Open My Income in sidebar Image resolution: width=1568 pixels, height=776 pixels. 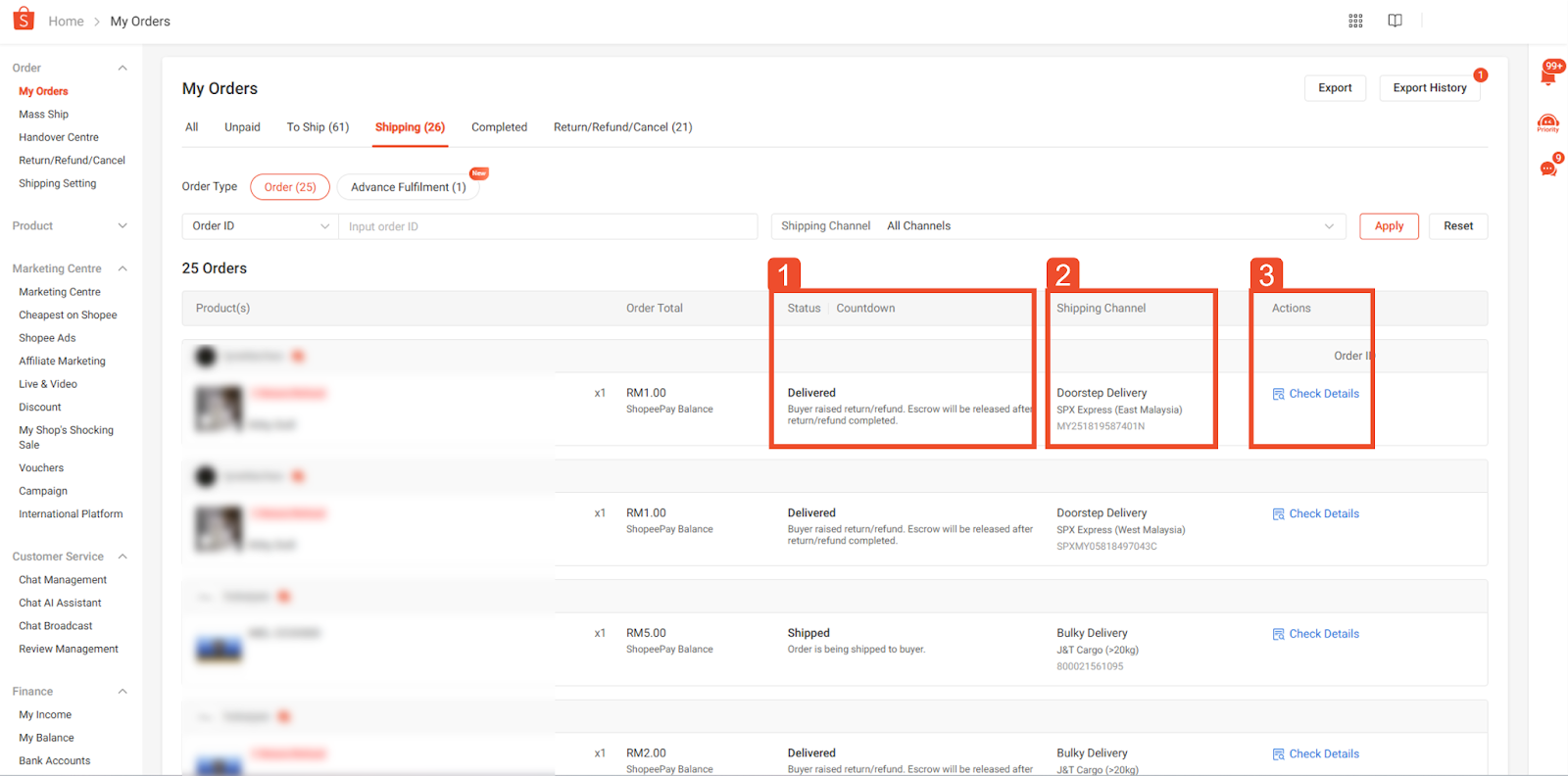pos(45,715)
